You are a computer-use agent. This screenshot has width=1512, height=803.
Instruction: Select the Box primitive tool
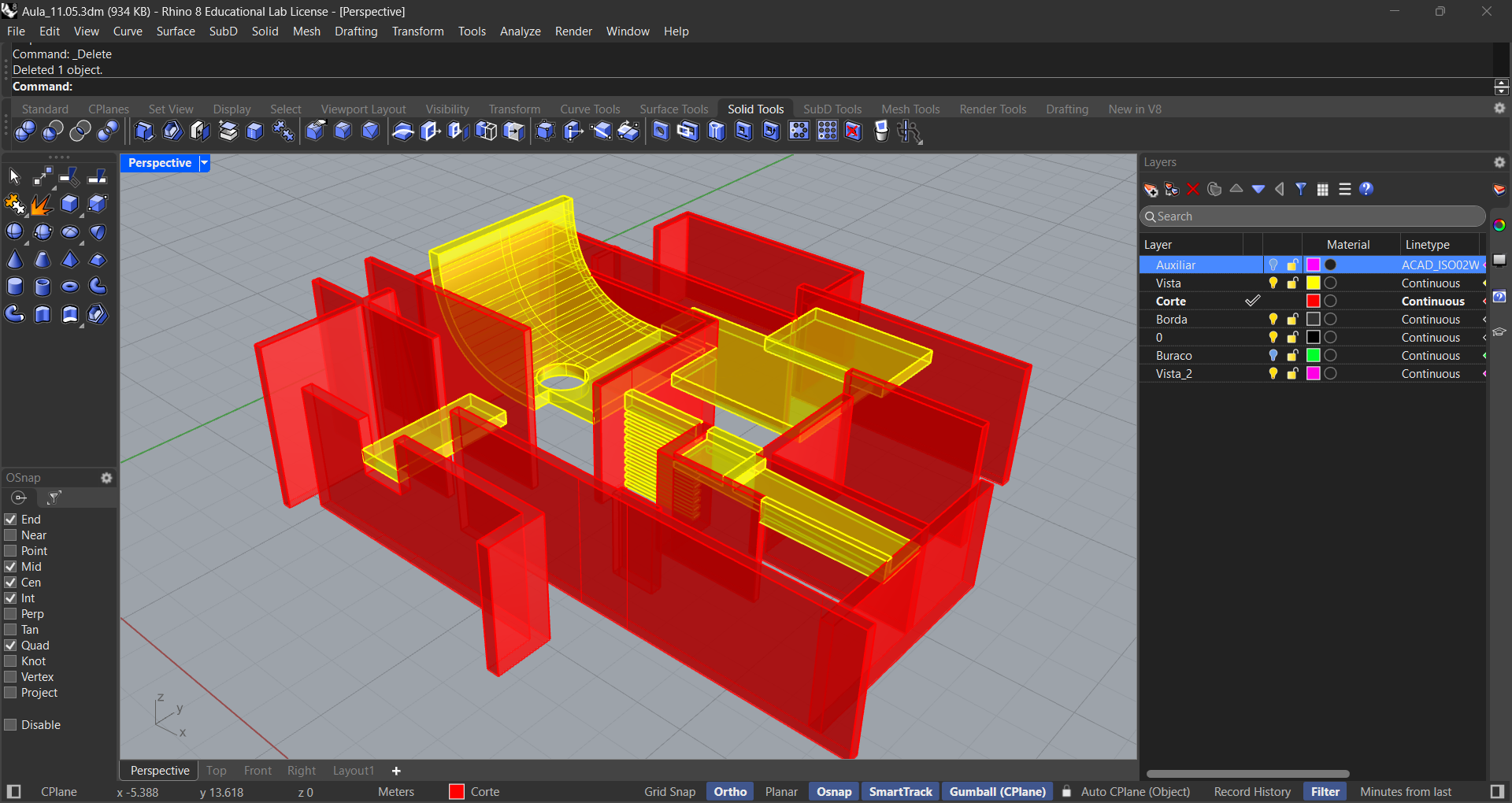[70, 205]
